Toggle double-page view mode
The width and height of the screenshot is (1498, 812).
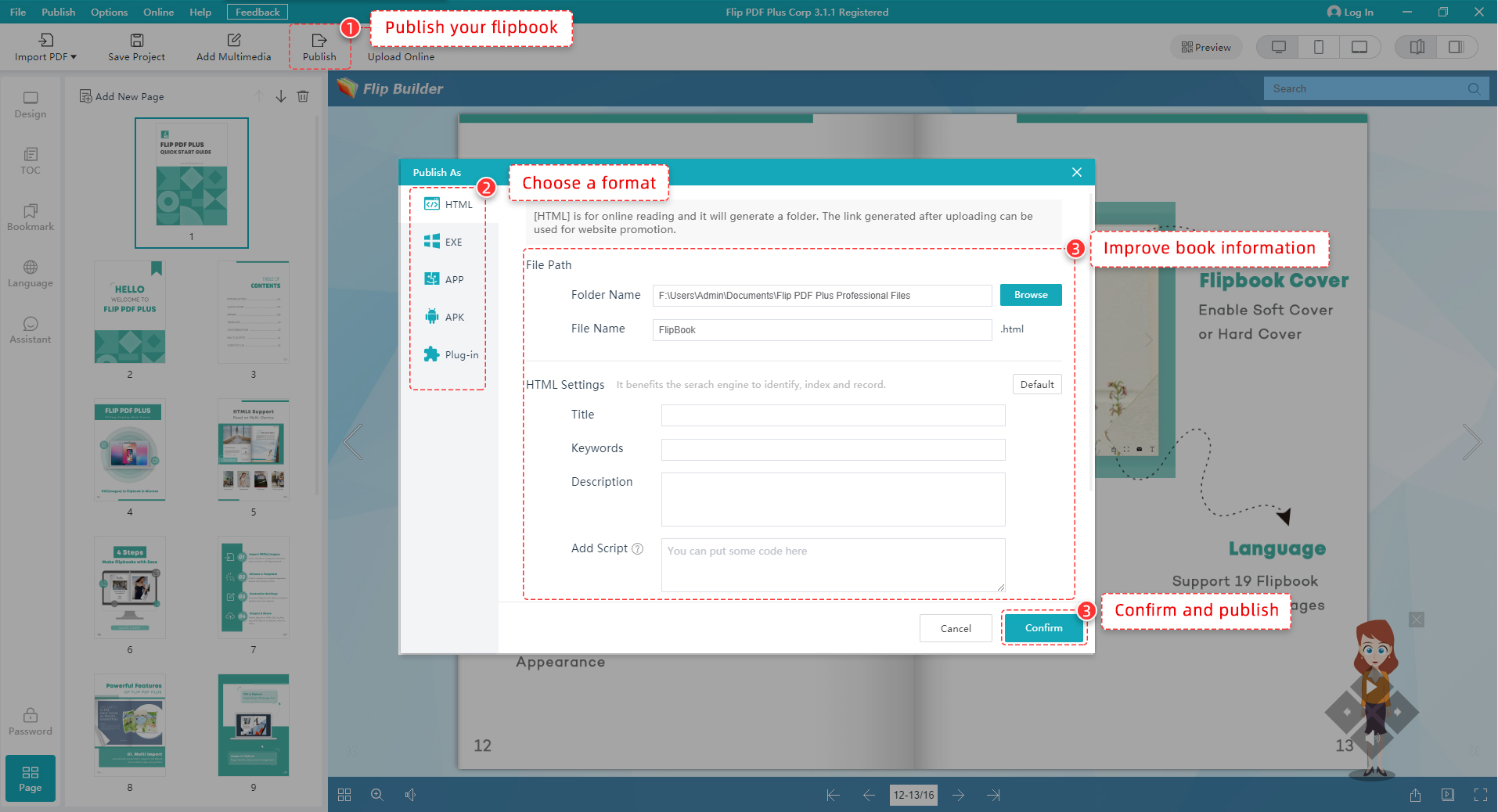tap(1416, 47)
